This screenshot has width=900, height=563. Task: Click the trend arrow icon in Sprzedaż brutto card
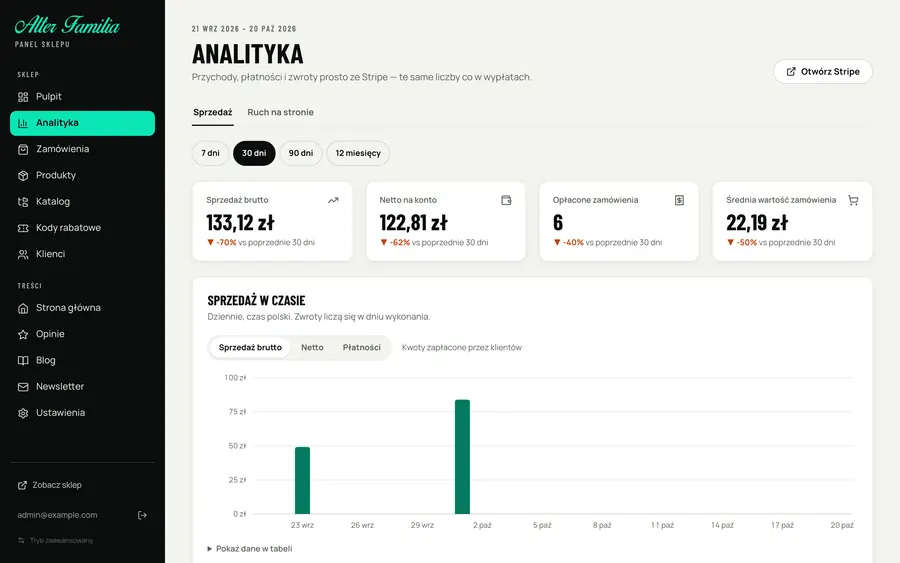pyautogui.click(x=333, y=200)
